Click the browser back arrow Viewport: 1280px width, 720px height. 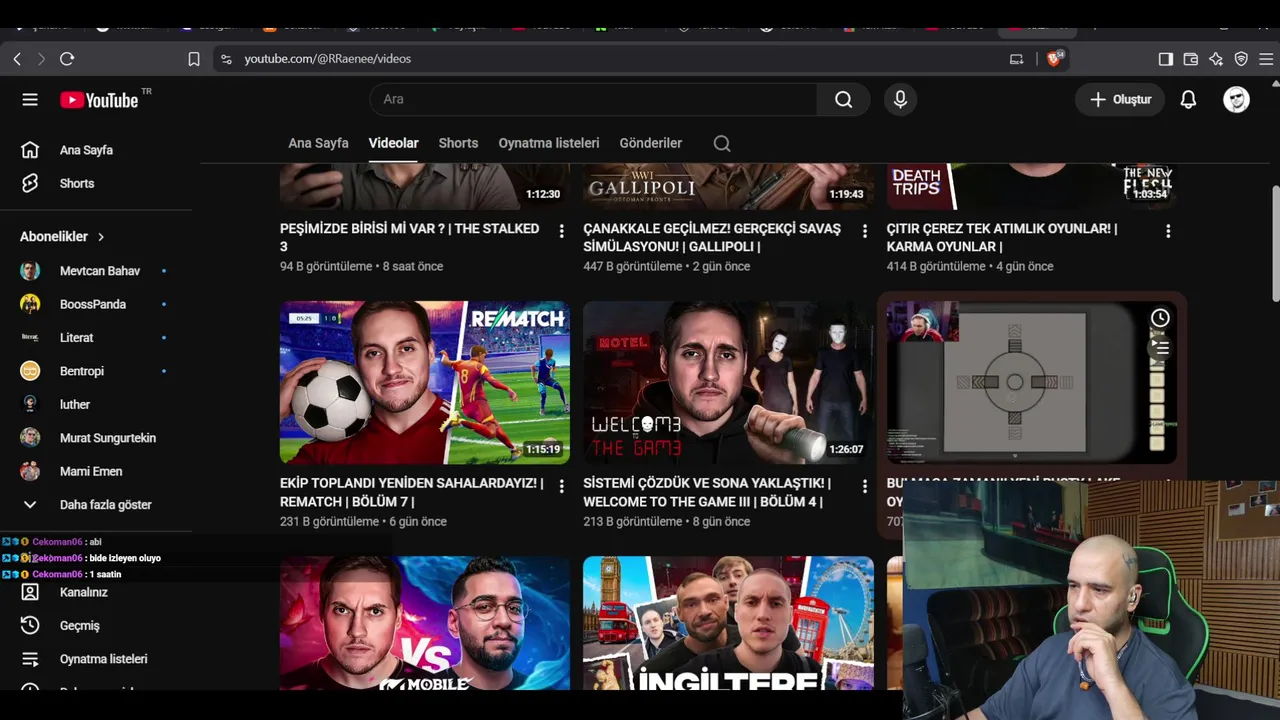coord(17,59)
